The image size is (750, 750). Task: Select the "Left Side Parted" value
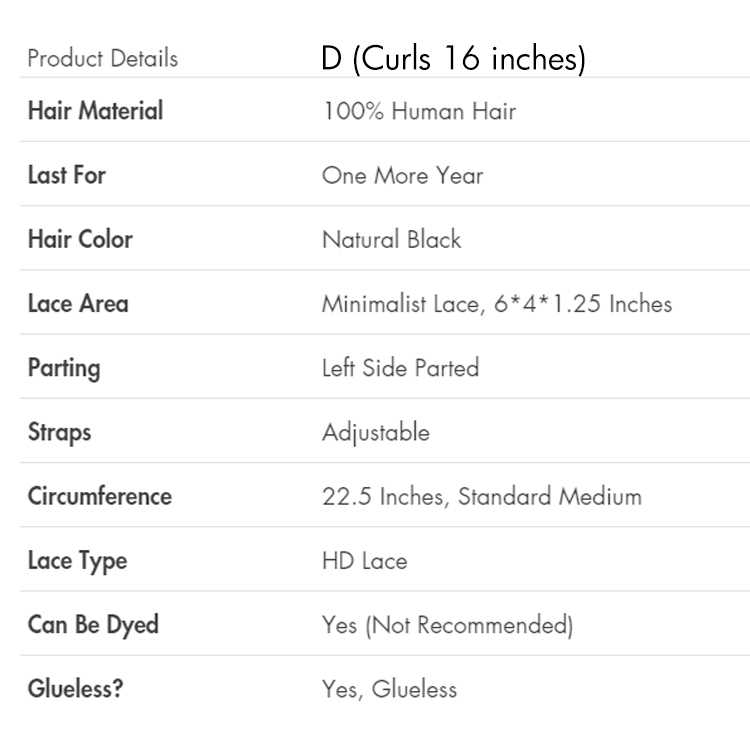pos(400,368)
